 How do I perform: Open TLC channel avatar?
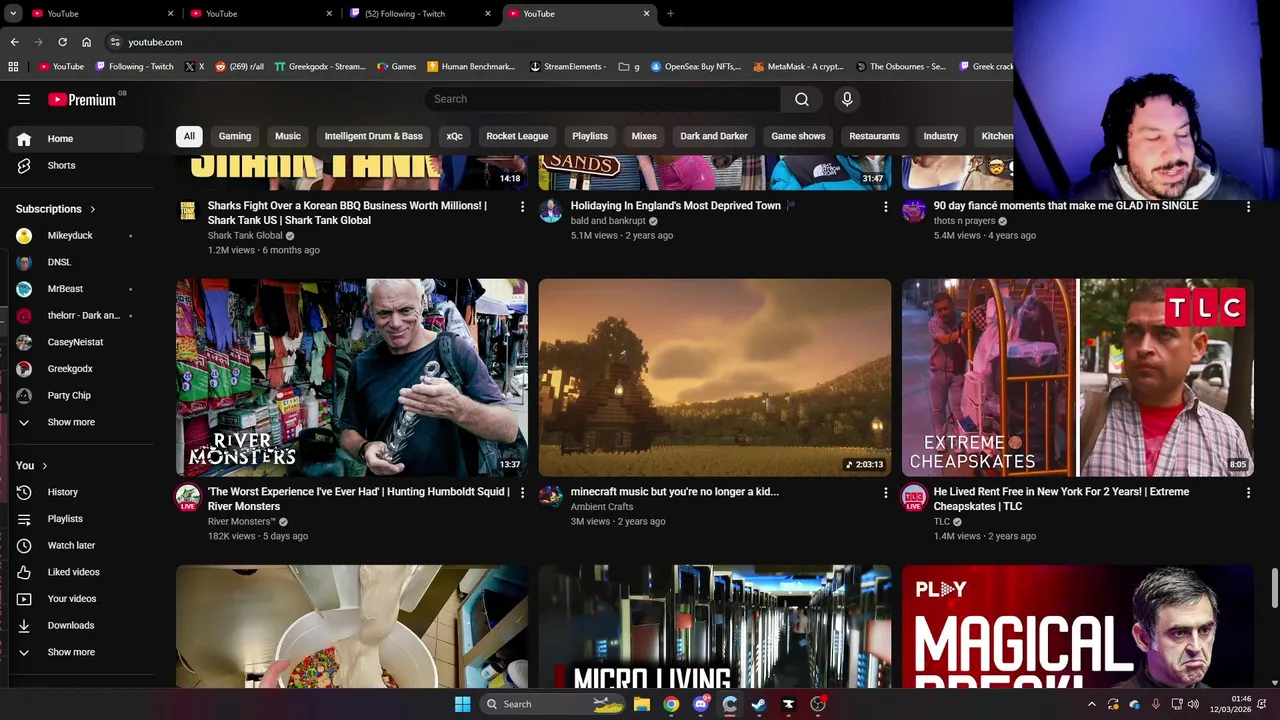[x=914, y=497]
